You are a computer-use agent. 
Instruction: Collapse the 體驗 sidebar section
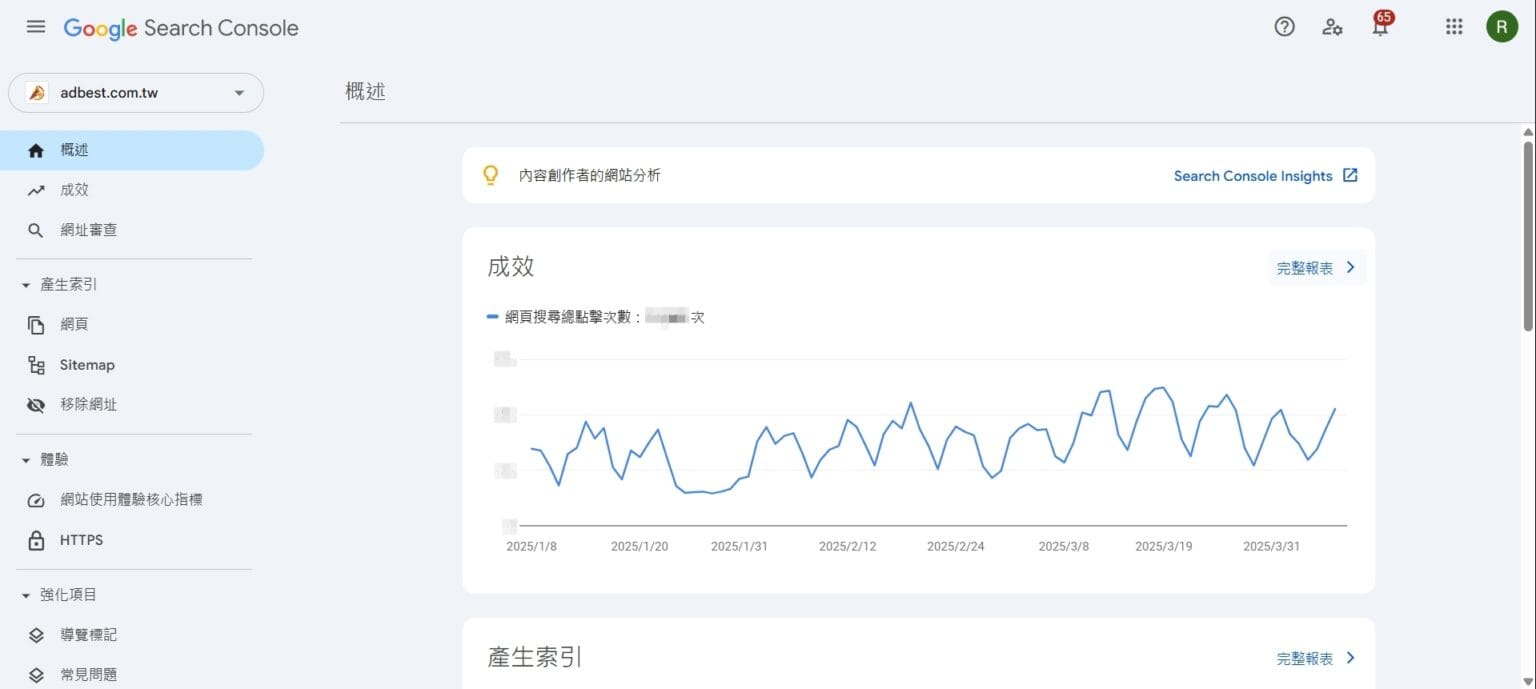tap(26, 460)
